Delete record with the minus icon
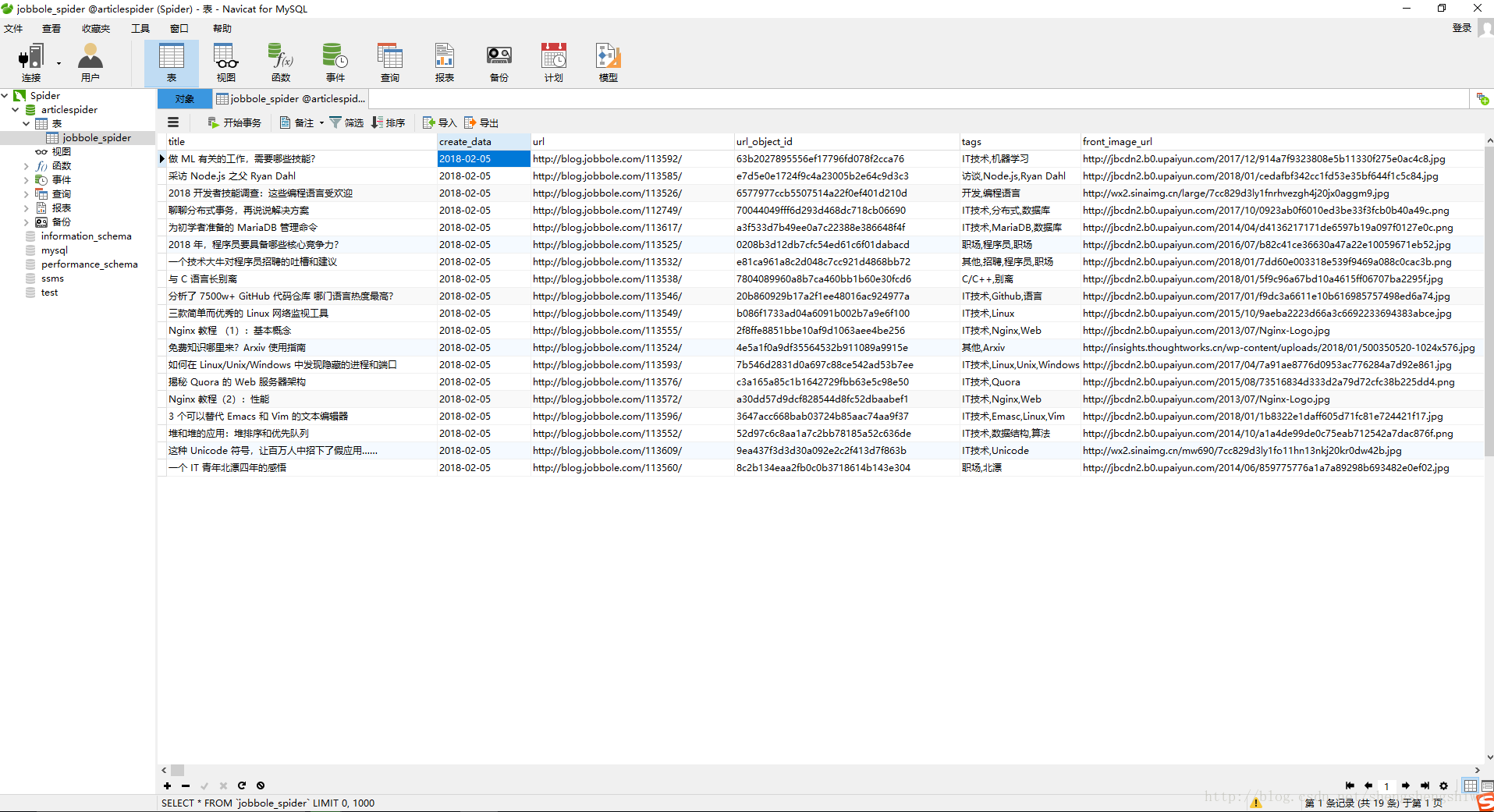Image resolution: width=1494 pixels, height=812 pixels. pyautogui.click(x=186, y=785)
